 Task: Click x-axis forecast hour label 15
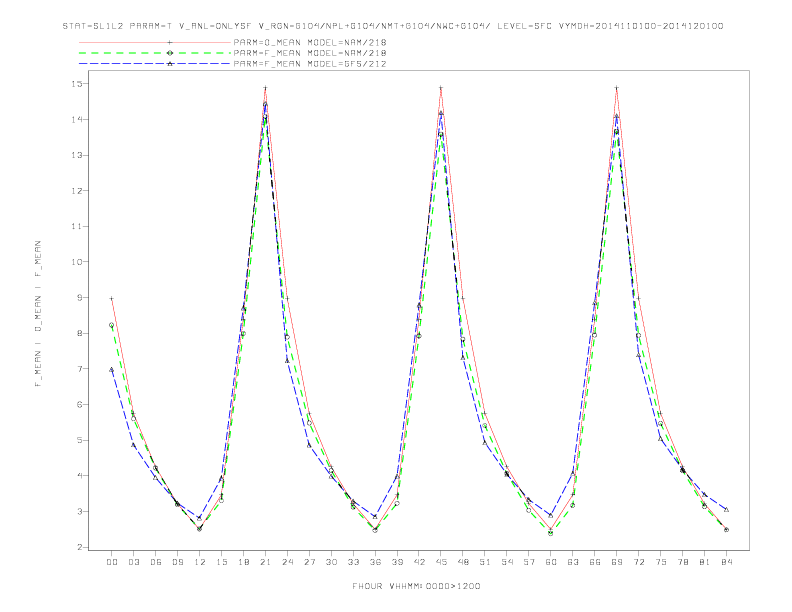point(221,562)
